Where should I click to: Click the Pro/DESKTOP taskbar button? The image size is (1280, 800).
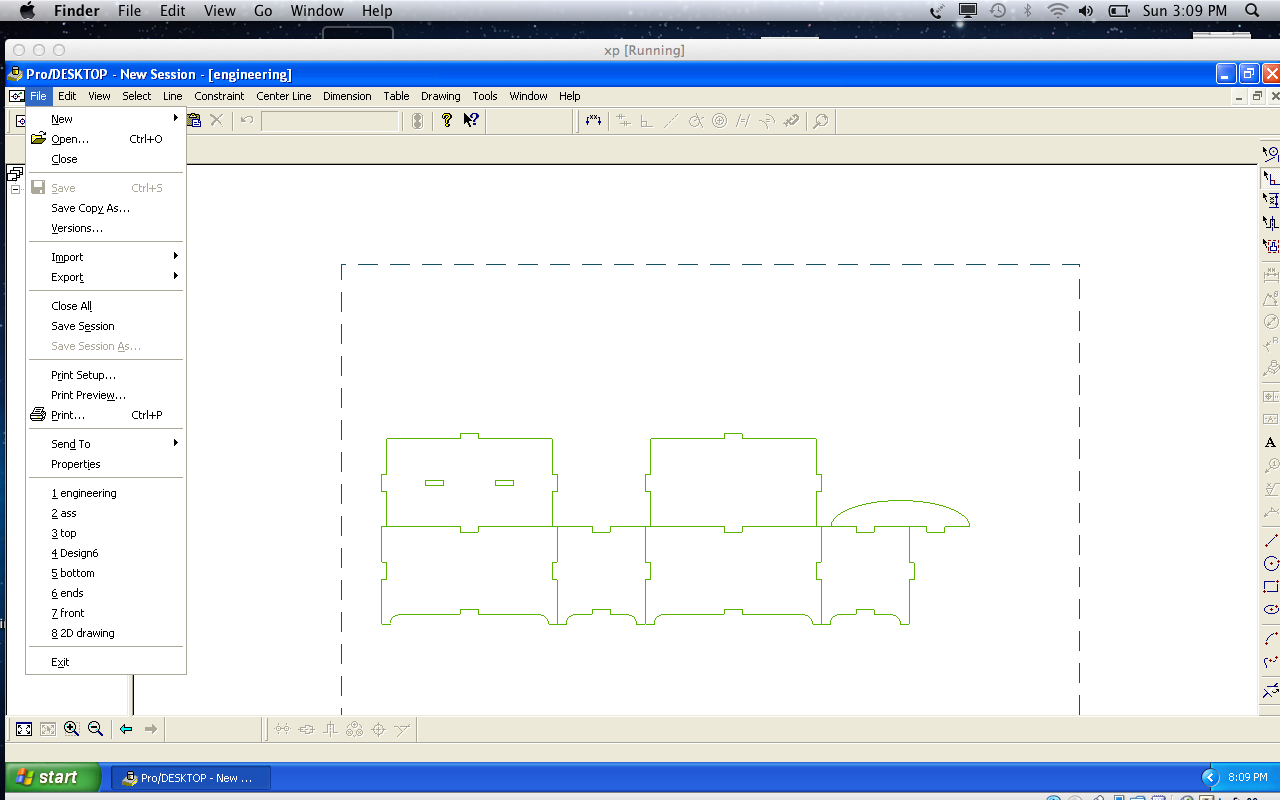click(x=190, y=778)
